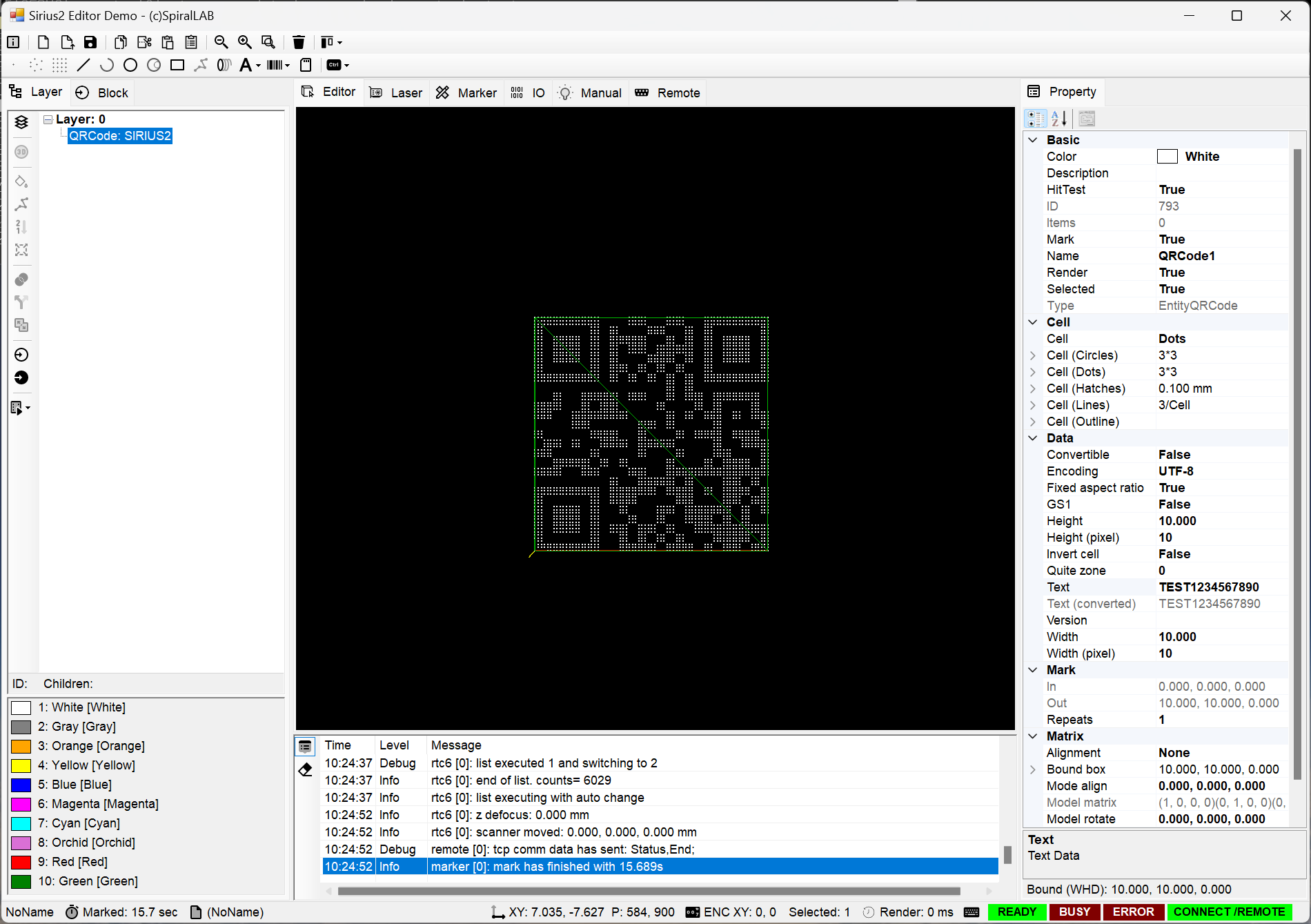The height and width of the screenshot is (924, 1311).
Task: Click the BUSY status indicator
Action: pyautogui.click(x=1074, y=912)
